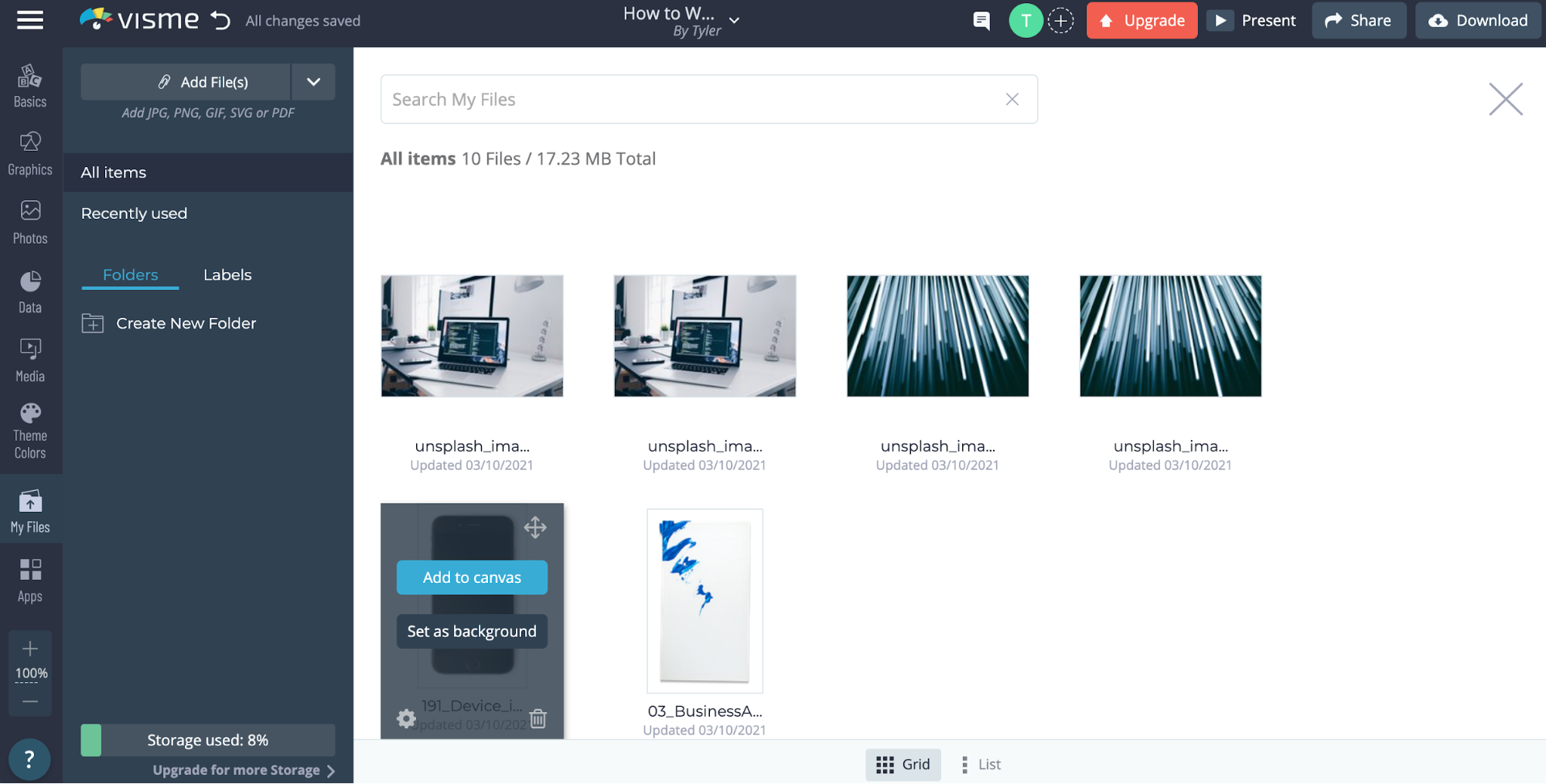Delete the device file with trash icon
Screen dimensions: 1546x784
538,718
